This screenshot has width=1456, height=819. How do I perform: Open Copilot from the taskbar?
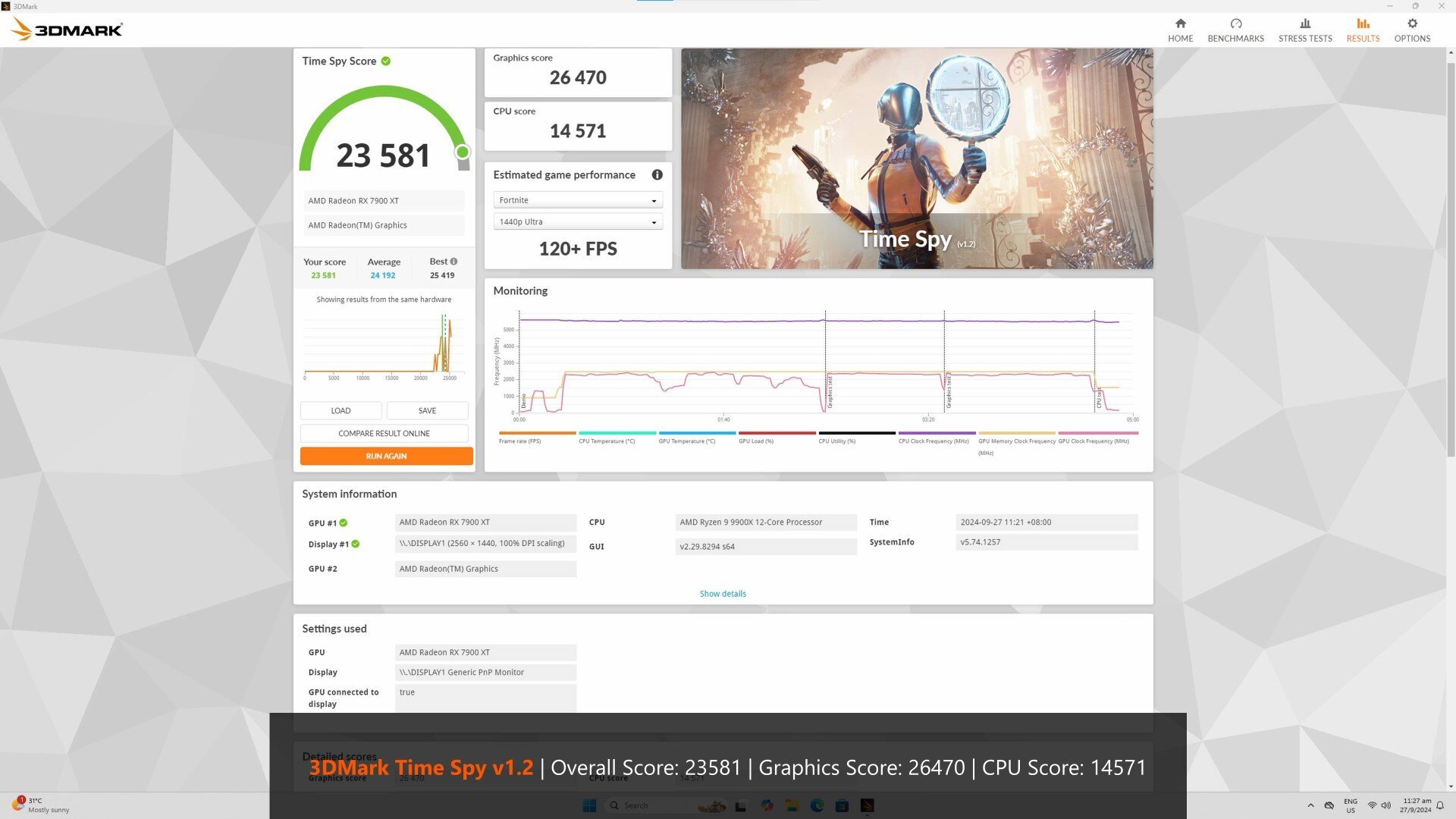(767, 805)
